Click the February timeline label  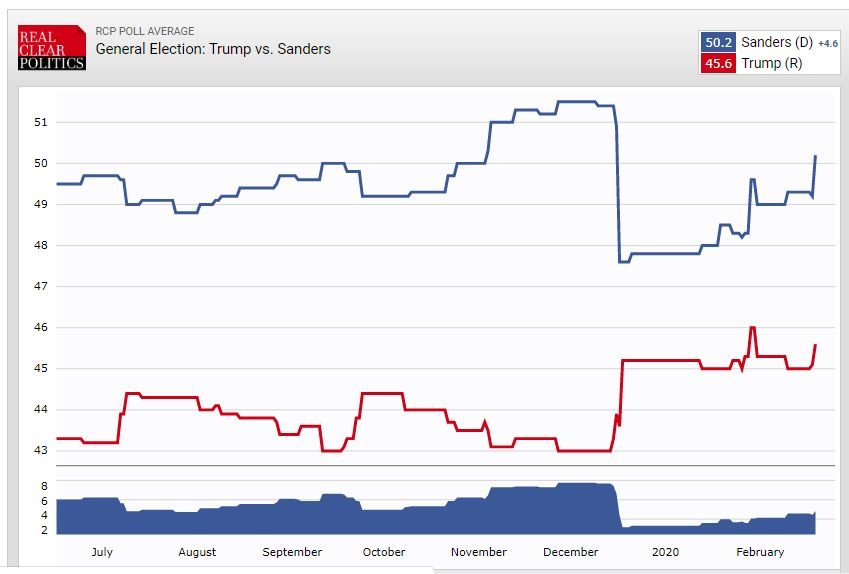[760, 552]
